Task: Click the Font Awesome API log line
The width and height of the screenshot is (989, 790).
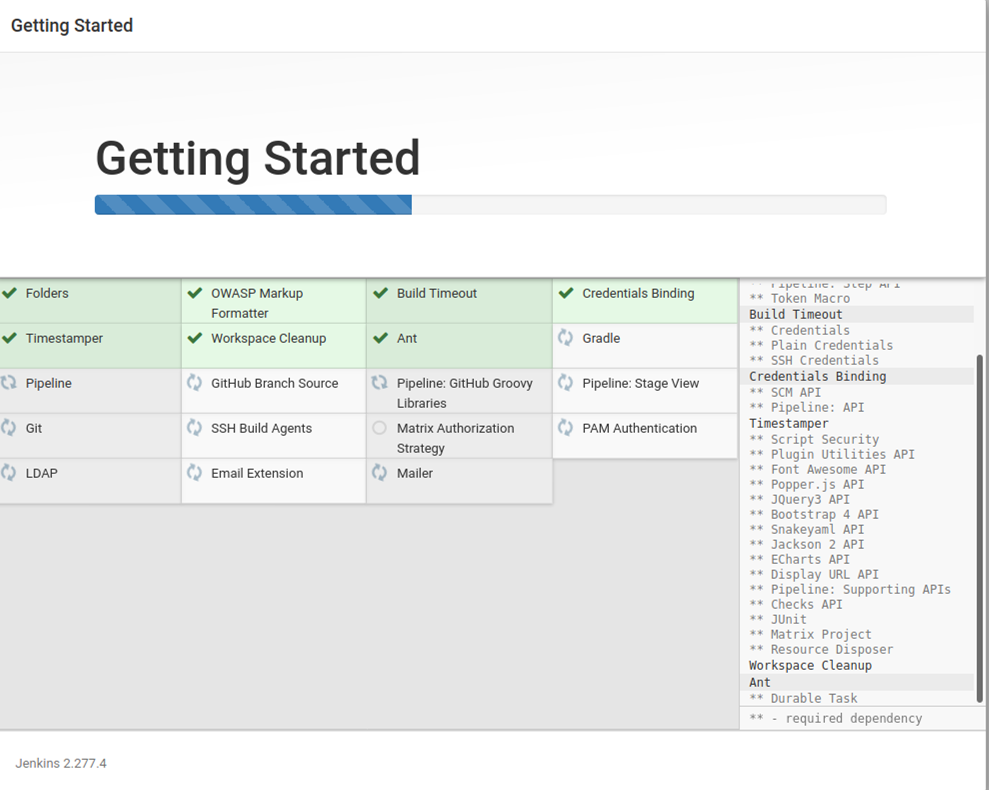Action: pos(817,469)
